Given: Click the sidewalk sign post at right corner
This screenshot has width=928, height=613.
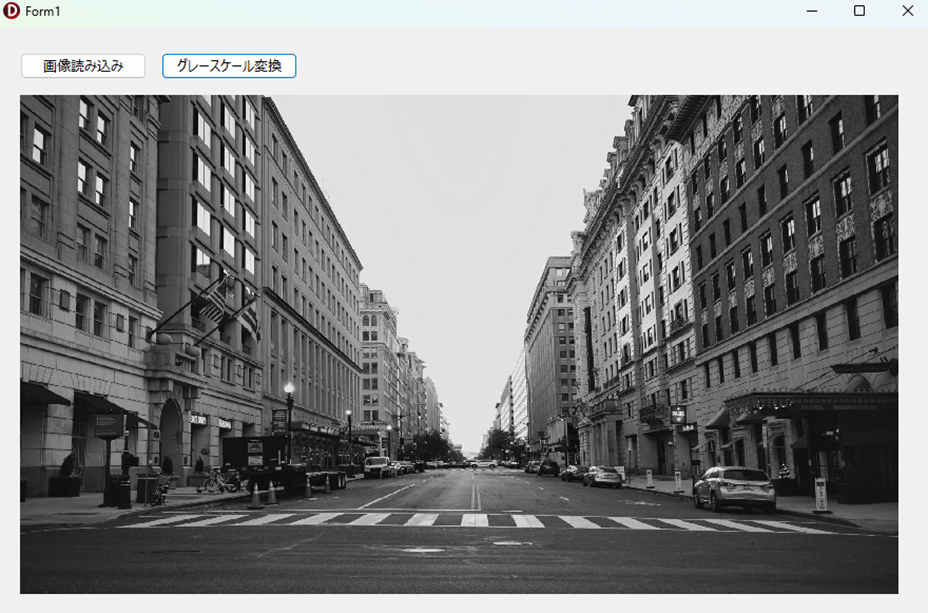Looking at the screenshot, I should pos(821,495).
